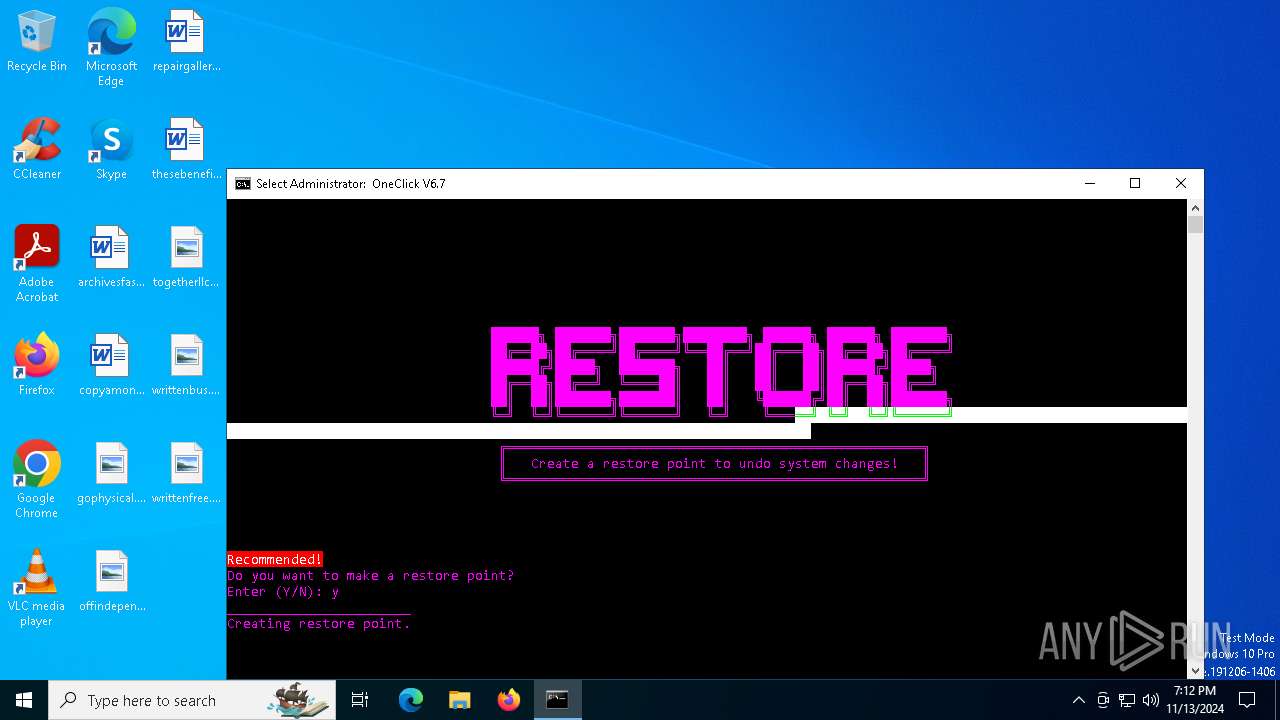Open the repairgaller Word document
The width and height of the screenshot is (1280, 720).
(x=186, y=42)
